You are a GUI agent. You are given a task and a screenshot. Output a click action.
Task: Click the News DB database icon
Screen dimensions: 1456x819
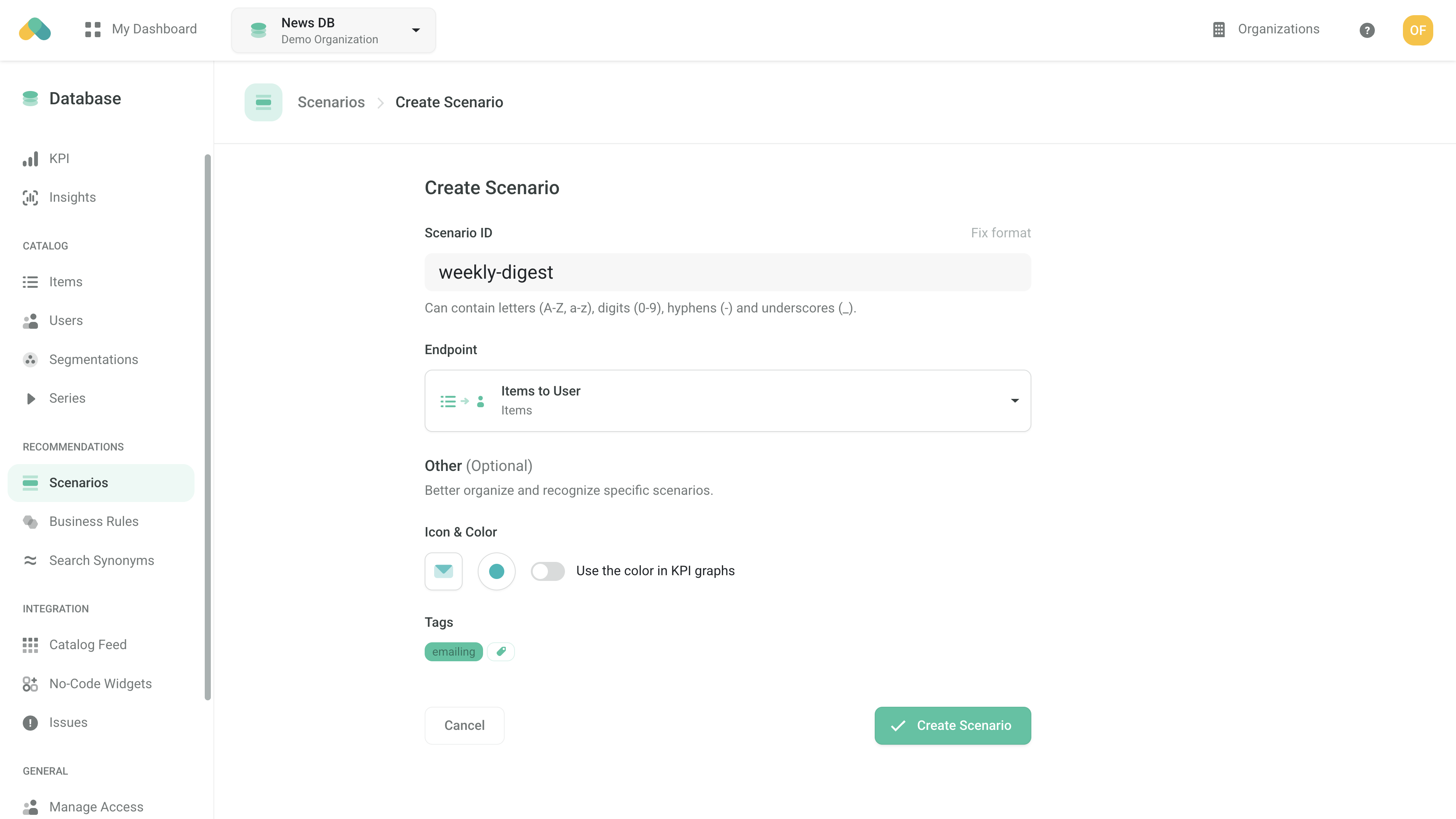tap(258, 30)
